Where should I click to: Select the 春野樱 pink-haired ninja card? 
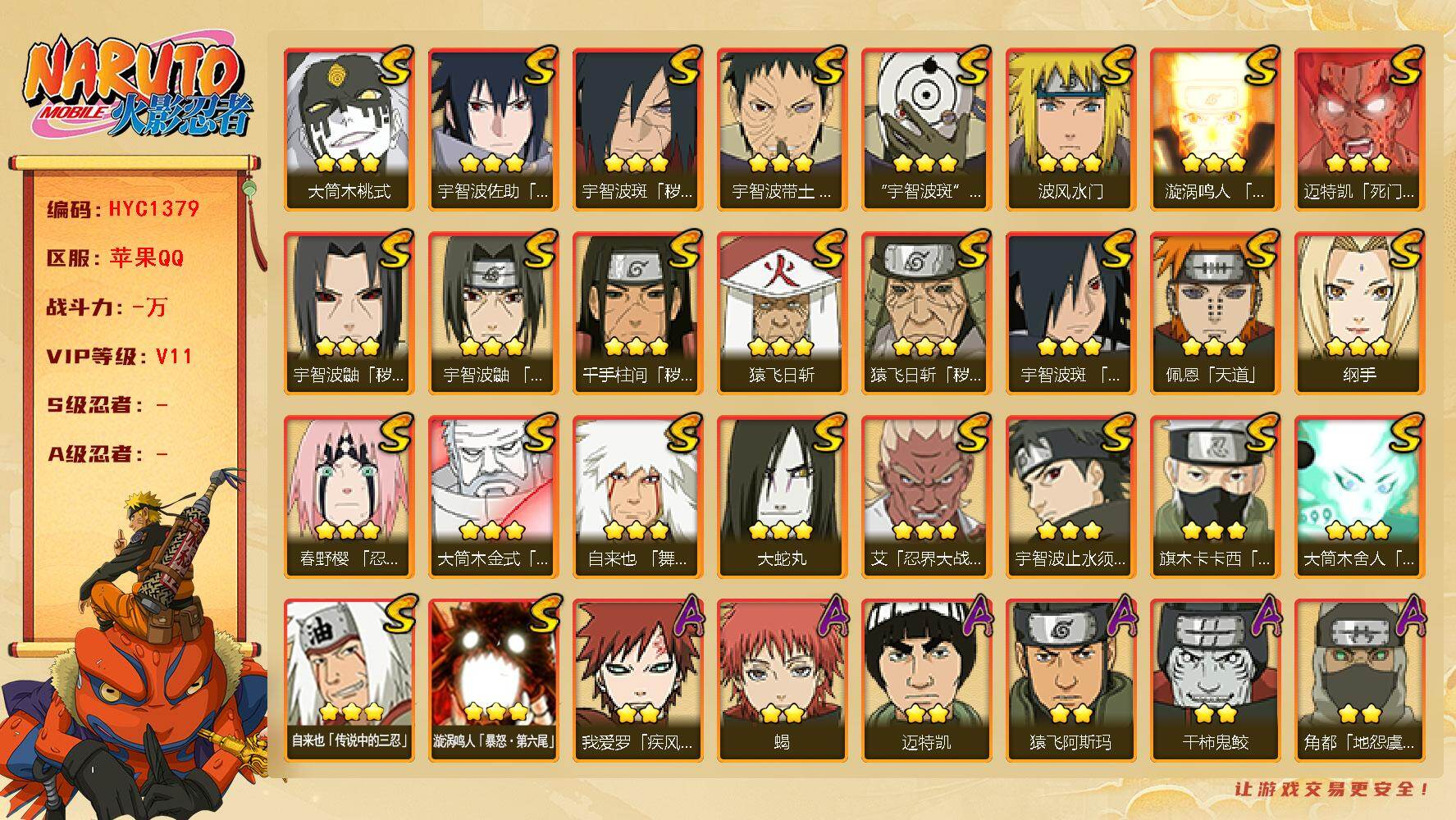tap(349, 497)
